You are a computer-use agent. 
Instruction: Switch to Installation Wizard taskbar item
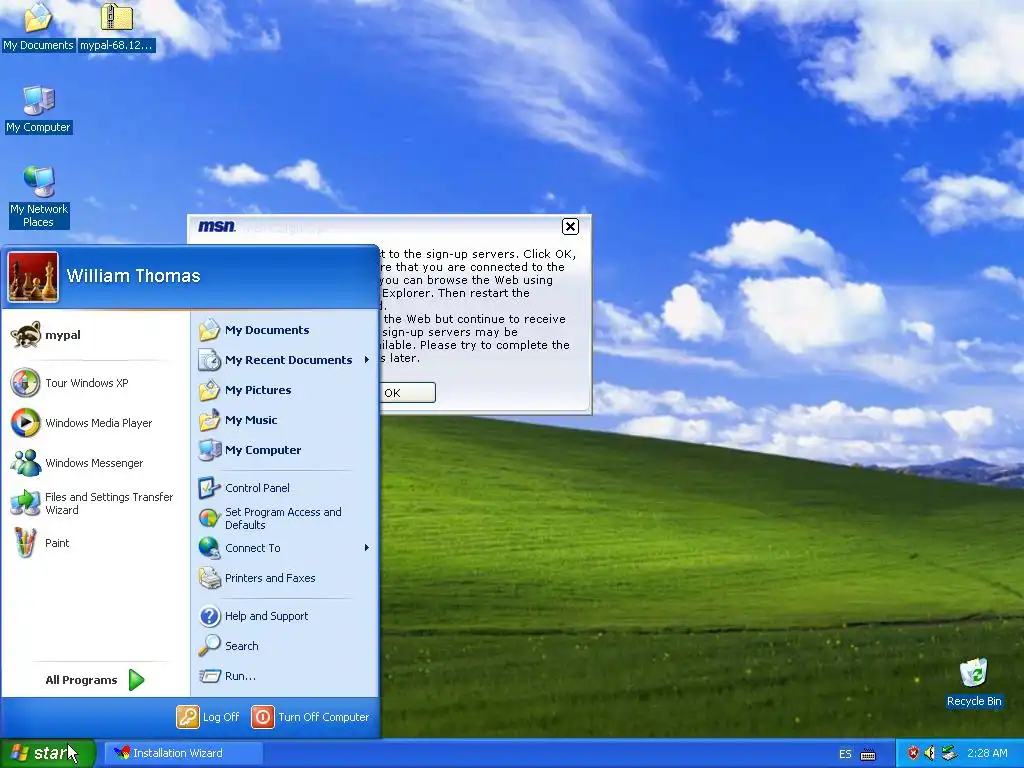185,753
